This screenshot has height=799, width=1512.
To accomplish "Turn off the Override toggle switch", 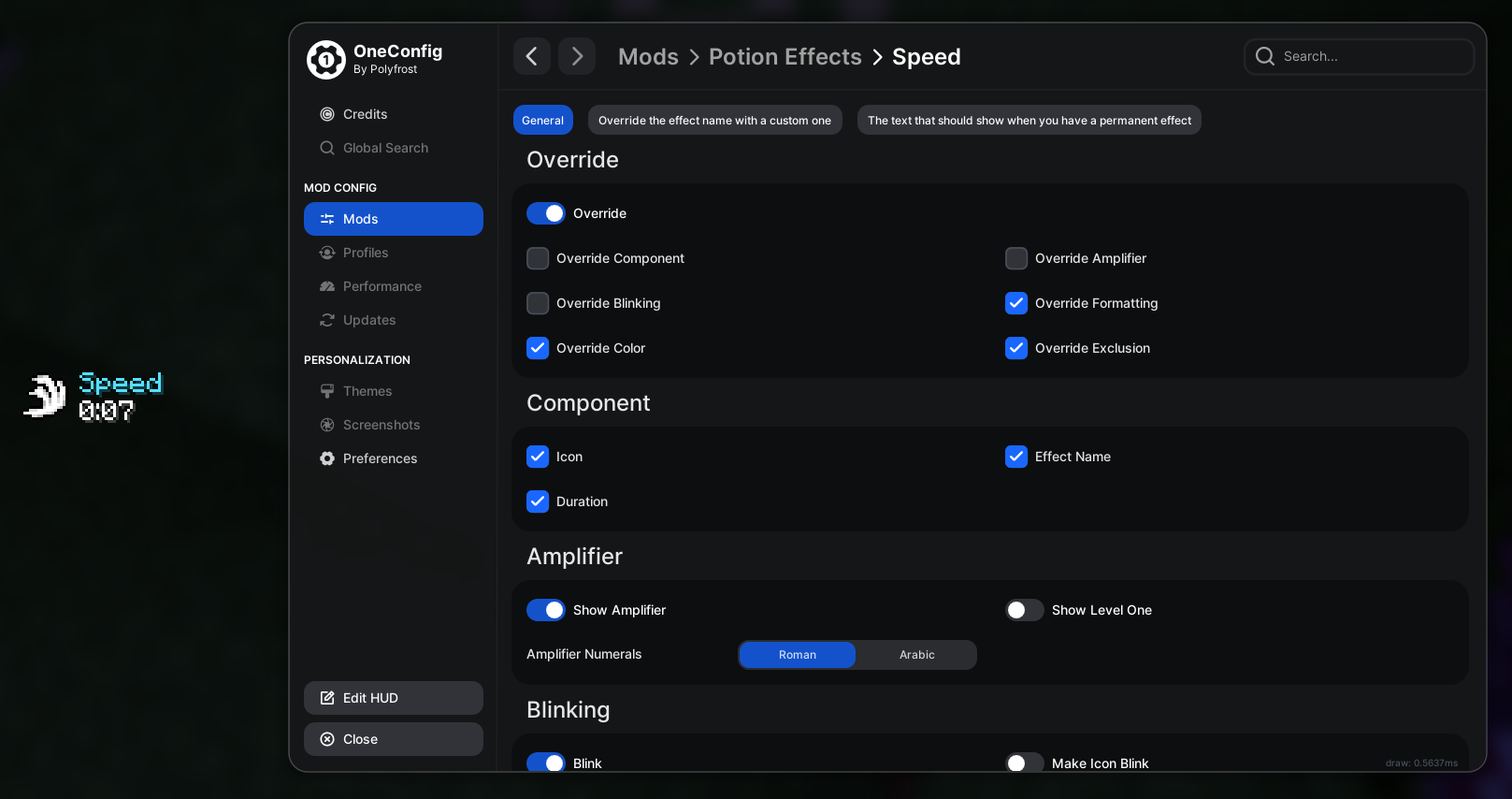I will (x=546, y=213).
